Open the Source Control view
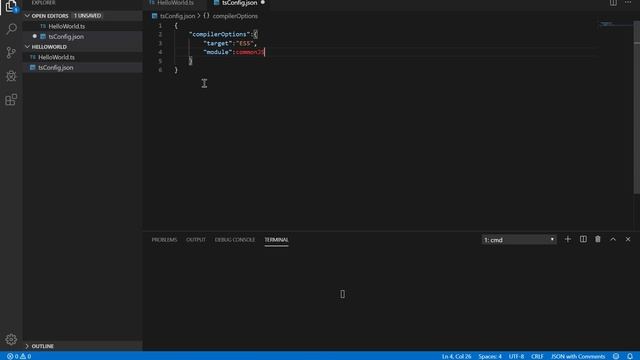This screenshot has width=640, height=360. 11,52
